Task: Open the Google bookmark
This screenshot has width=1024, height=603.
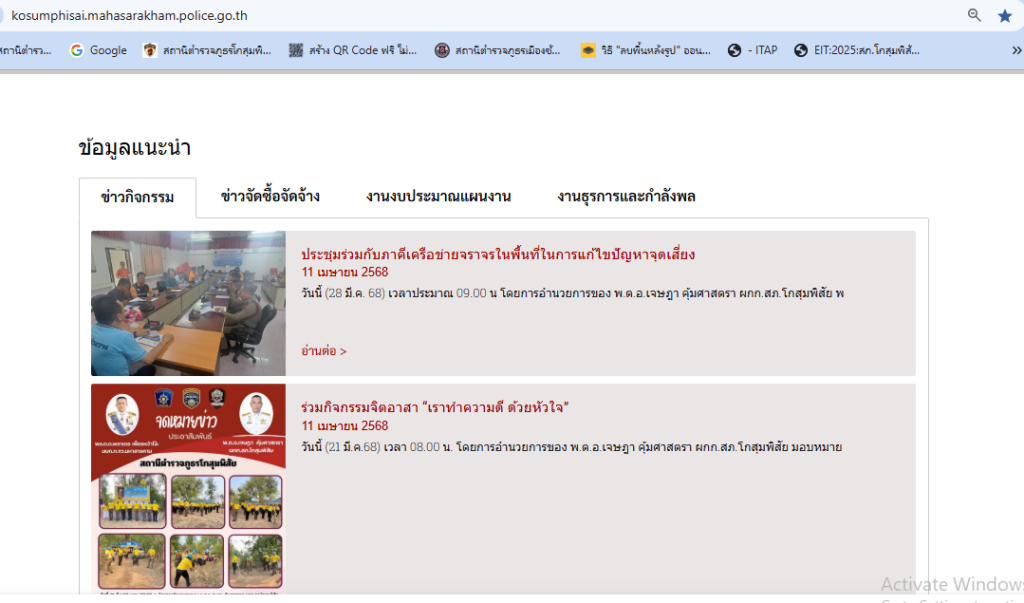Action: (98, 50)
